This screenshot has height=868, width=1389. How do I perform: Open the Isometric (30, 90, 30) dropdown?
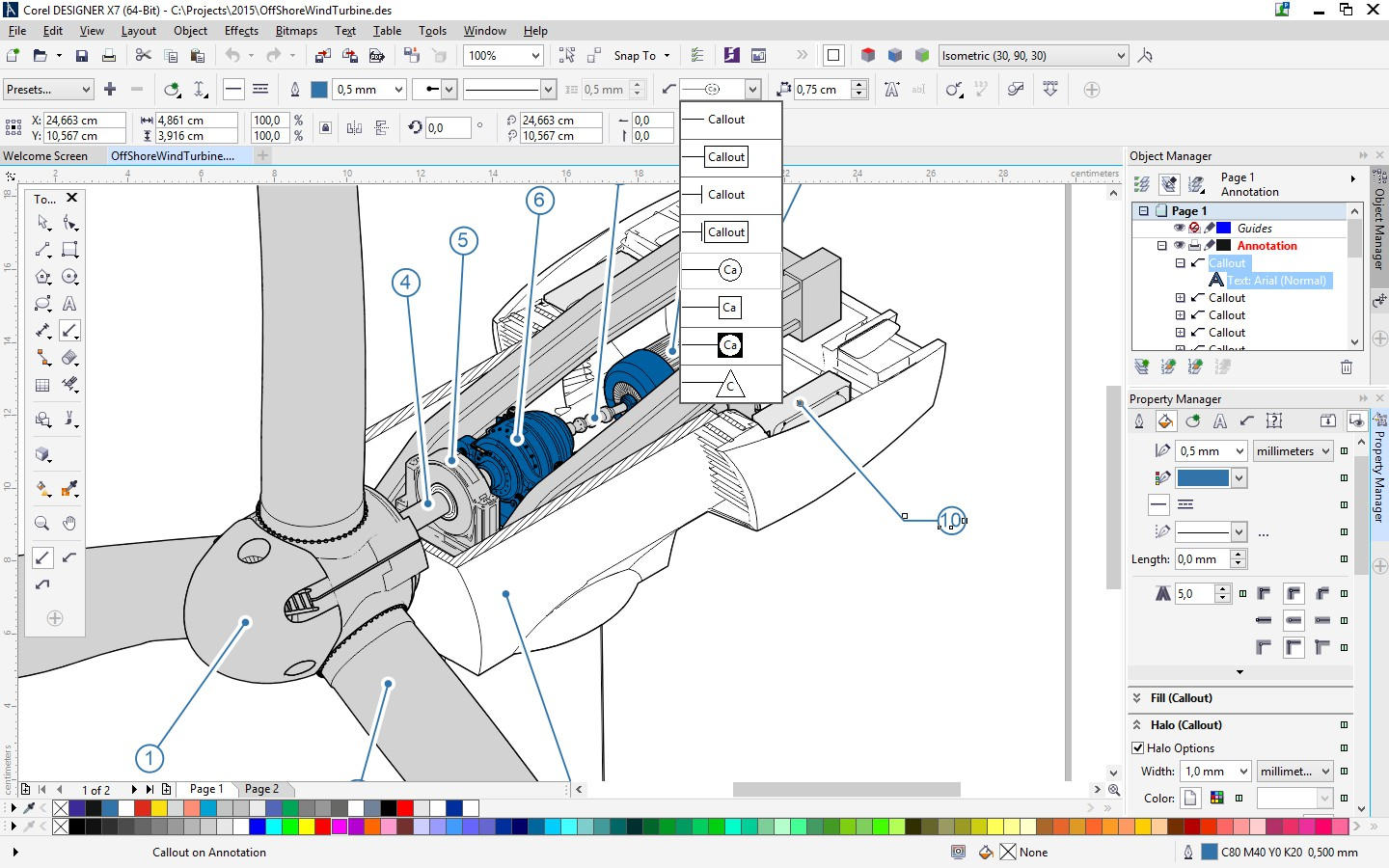tap(1033, 56)
